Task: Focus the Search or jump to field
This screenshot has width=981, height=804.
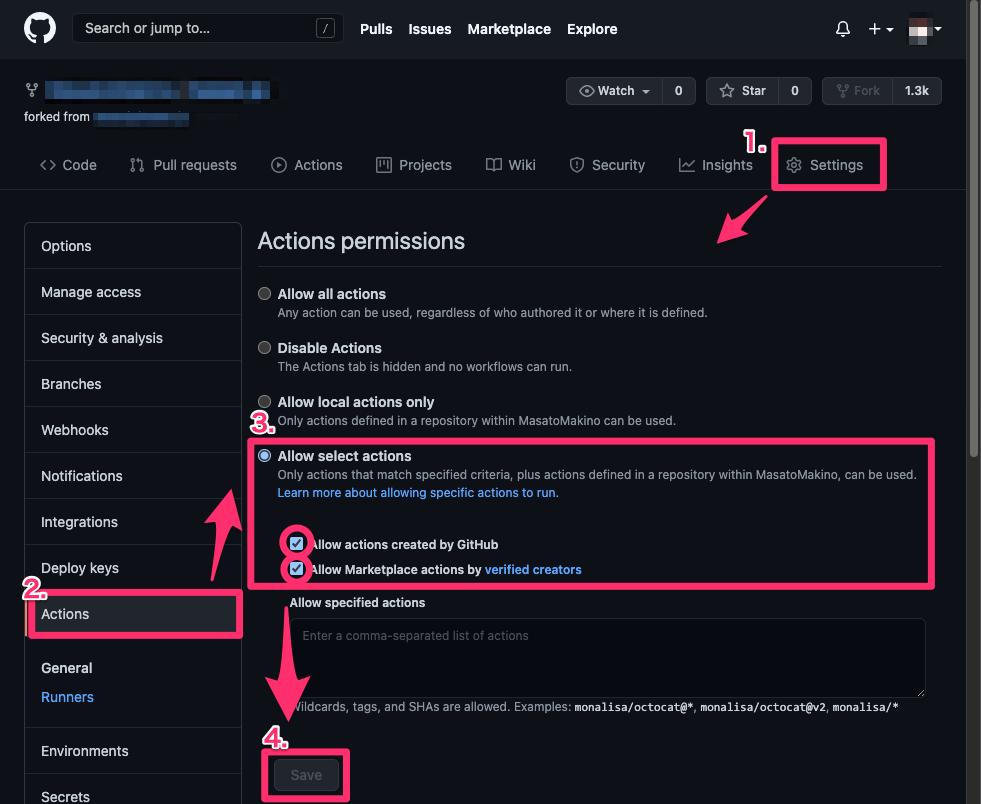Action: point(208,28)
